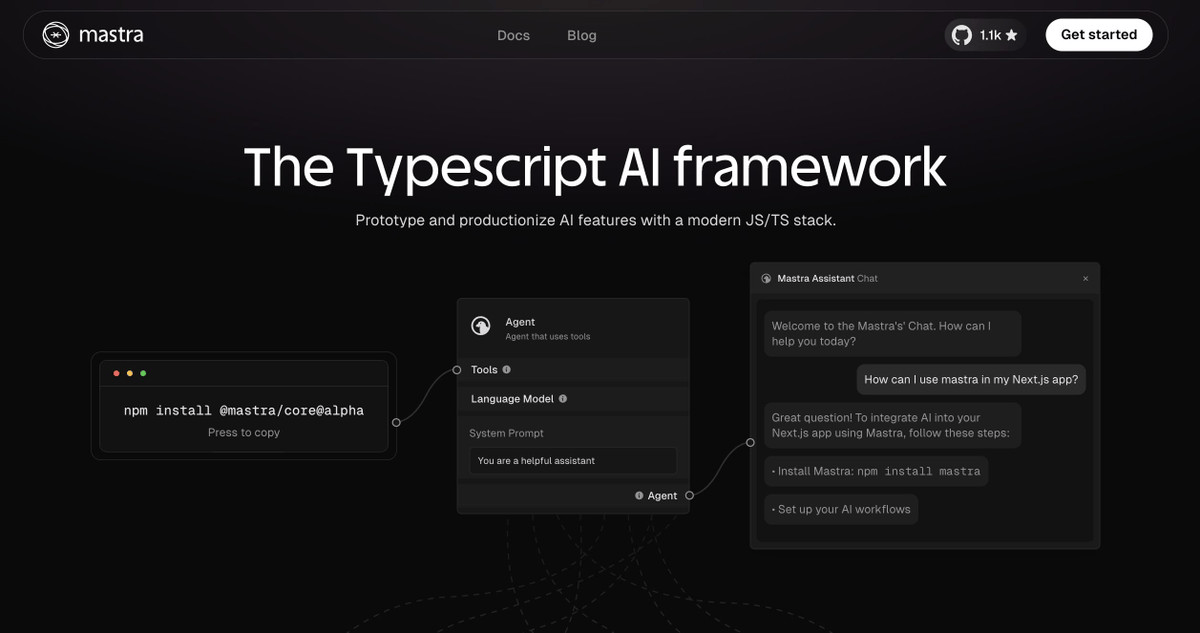The width and height of the screenshot is (1200, 633).
Task: Click the System Prompt label
Action: pyautogui.click(x=506, y=433)
